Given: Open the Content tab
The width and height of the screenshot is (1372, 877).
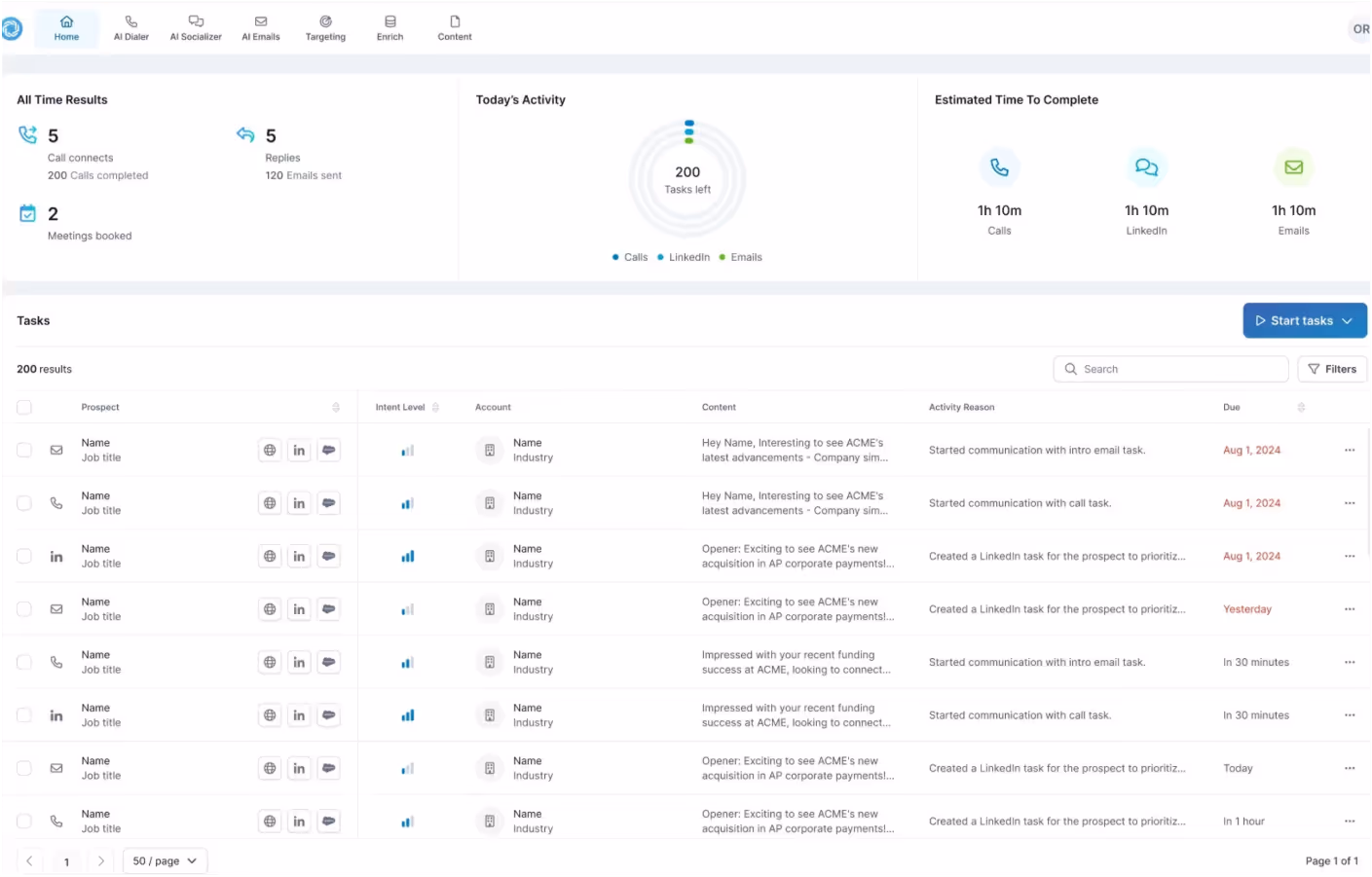Looking at the screenshot, I should click(x=455, y=29).
